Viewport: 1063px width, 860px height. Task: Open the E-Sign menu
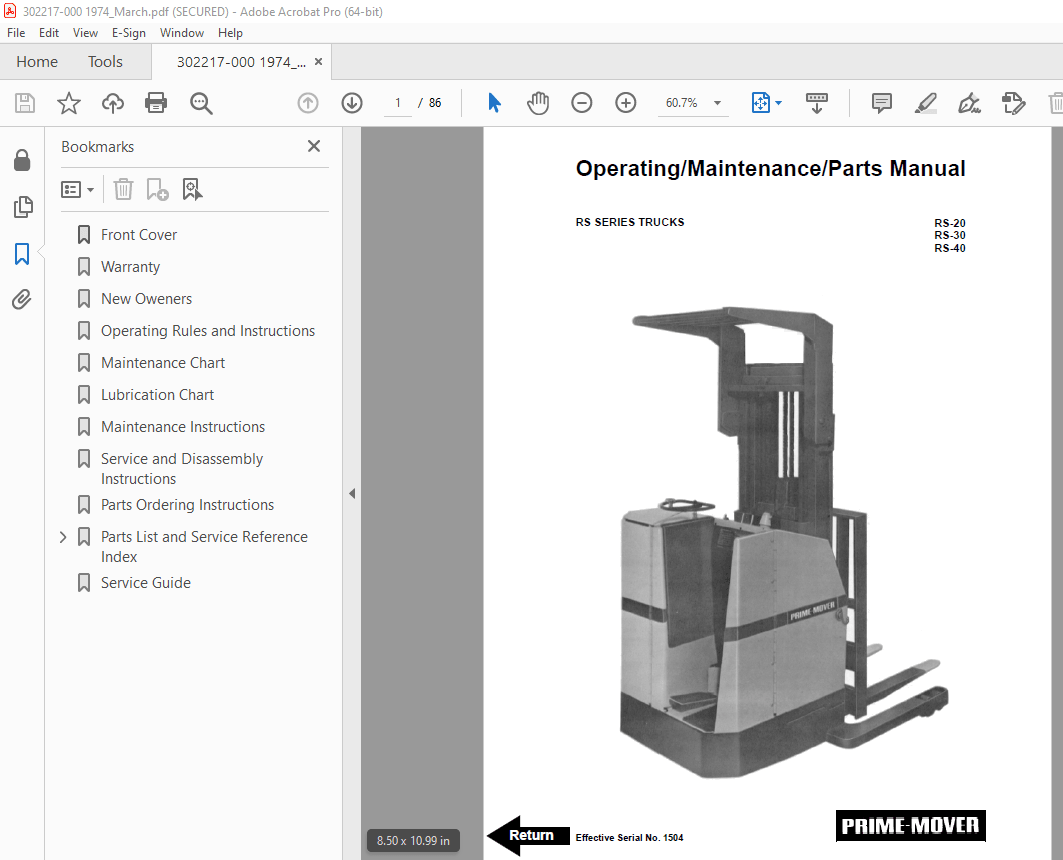coord(128,33)
